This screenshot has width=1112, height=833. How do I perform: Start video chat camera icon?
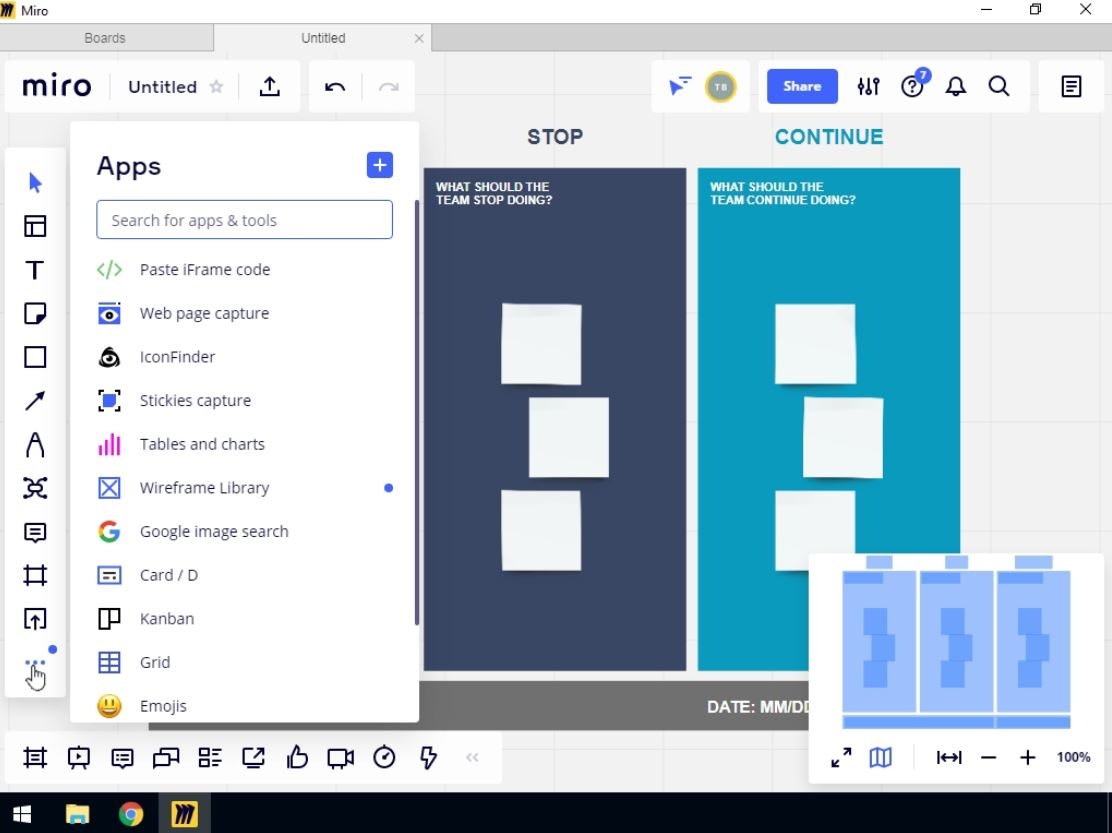tap(340, 759)
